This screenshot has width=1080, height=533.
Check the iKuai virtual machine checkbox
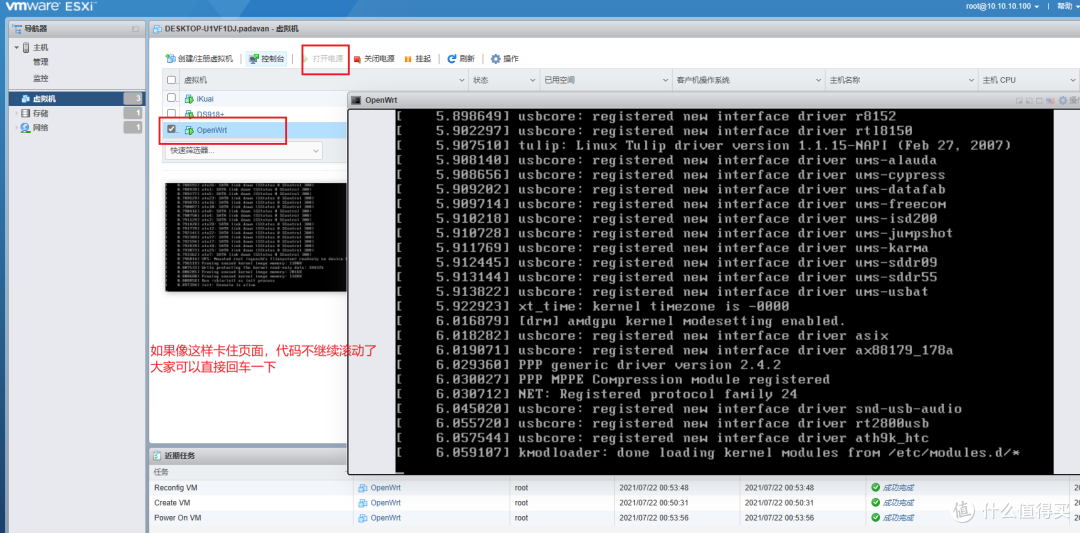(172, 98)
